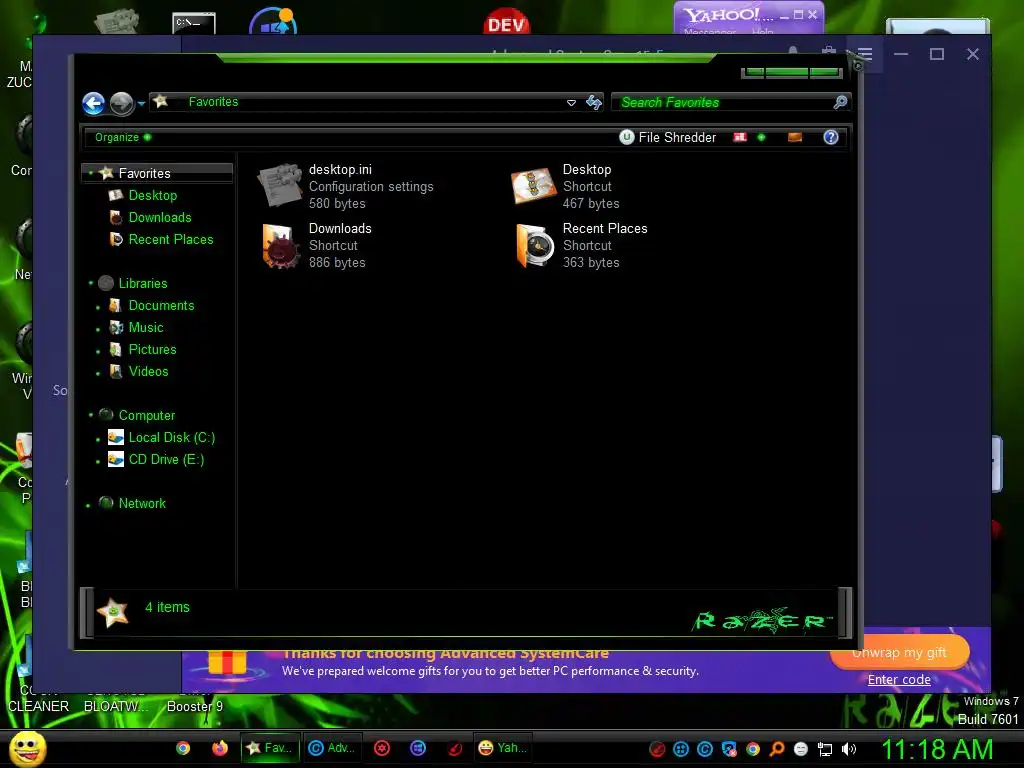Screen dimensions: 1024x768
Task: Expand the Network tree node
Action: click(x=88, y=505)
